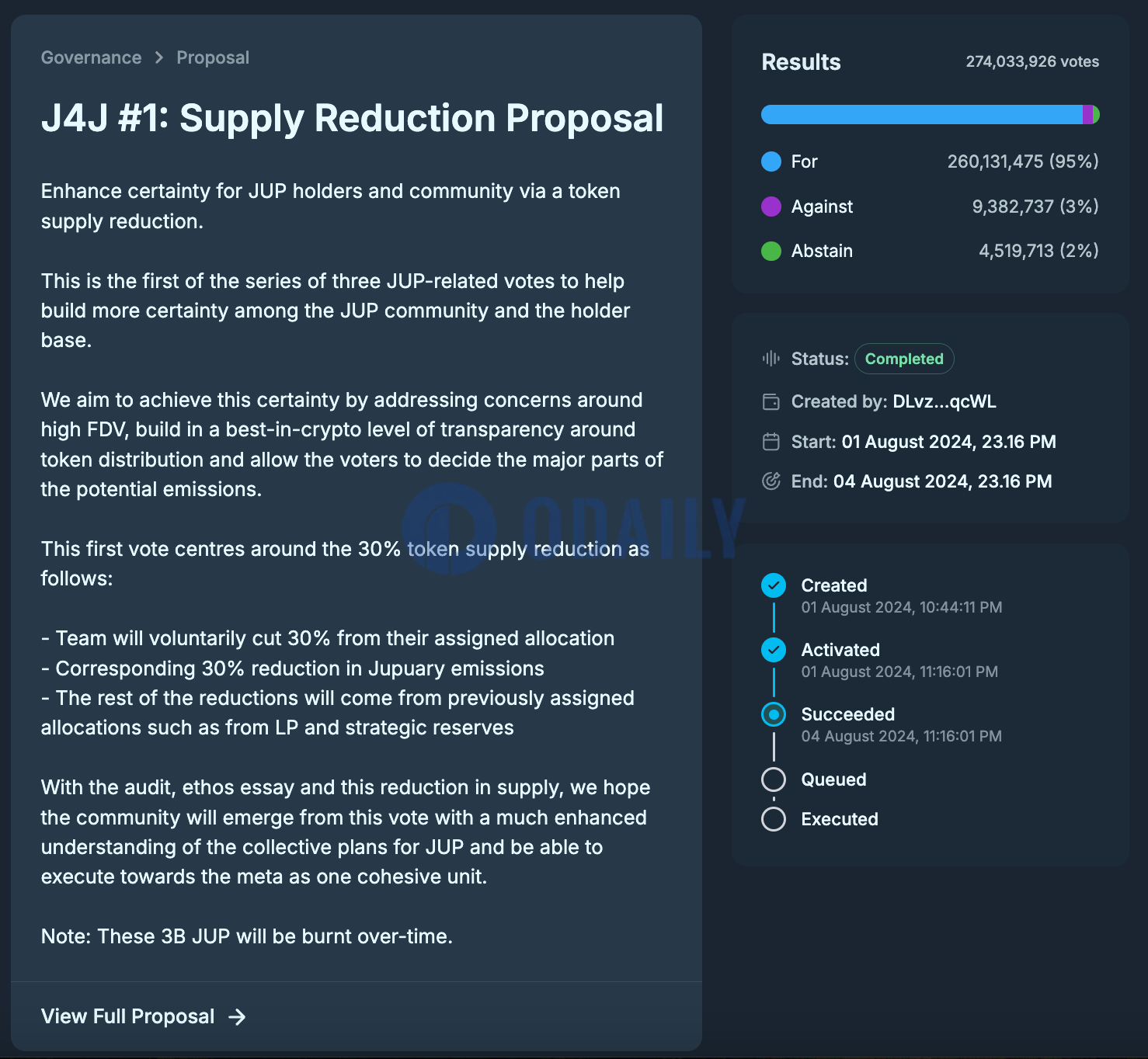Screen dimensions: 1148x1059
Task: Click the arrow icon beside View Full Proposal
Action: pyautogui.click(x=237, y=1017)
